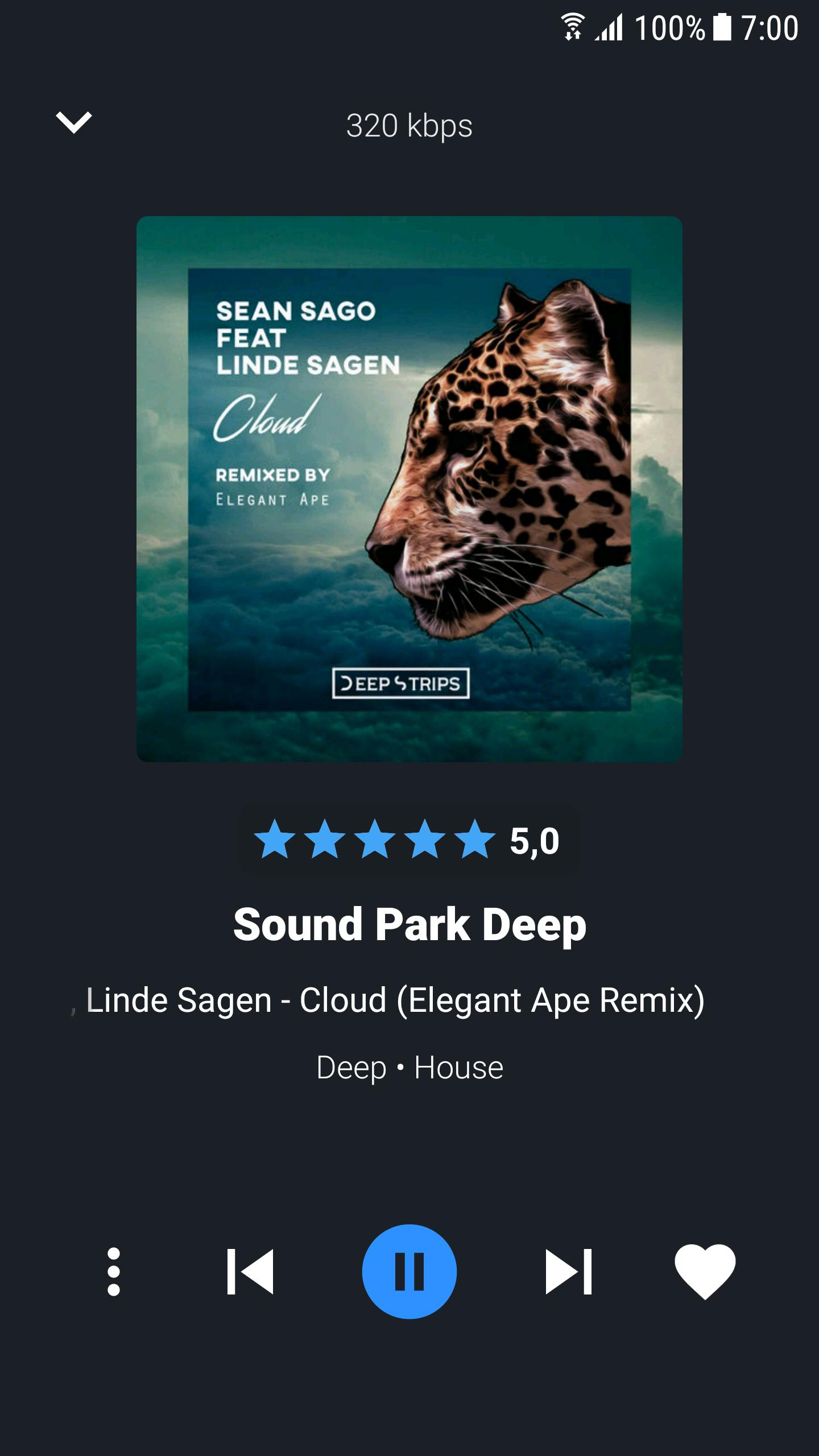
Task: Open the 320 kbps bitrate selector
Action: coord(409,126)
